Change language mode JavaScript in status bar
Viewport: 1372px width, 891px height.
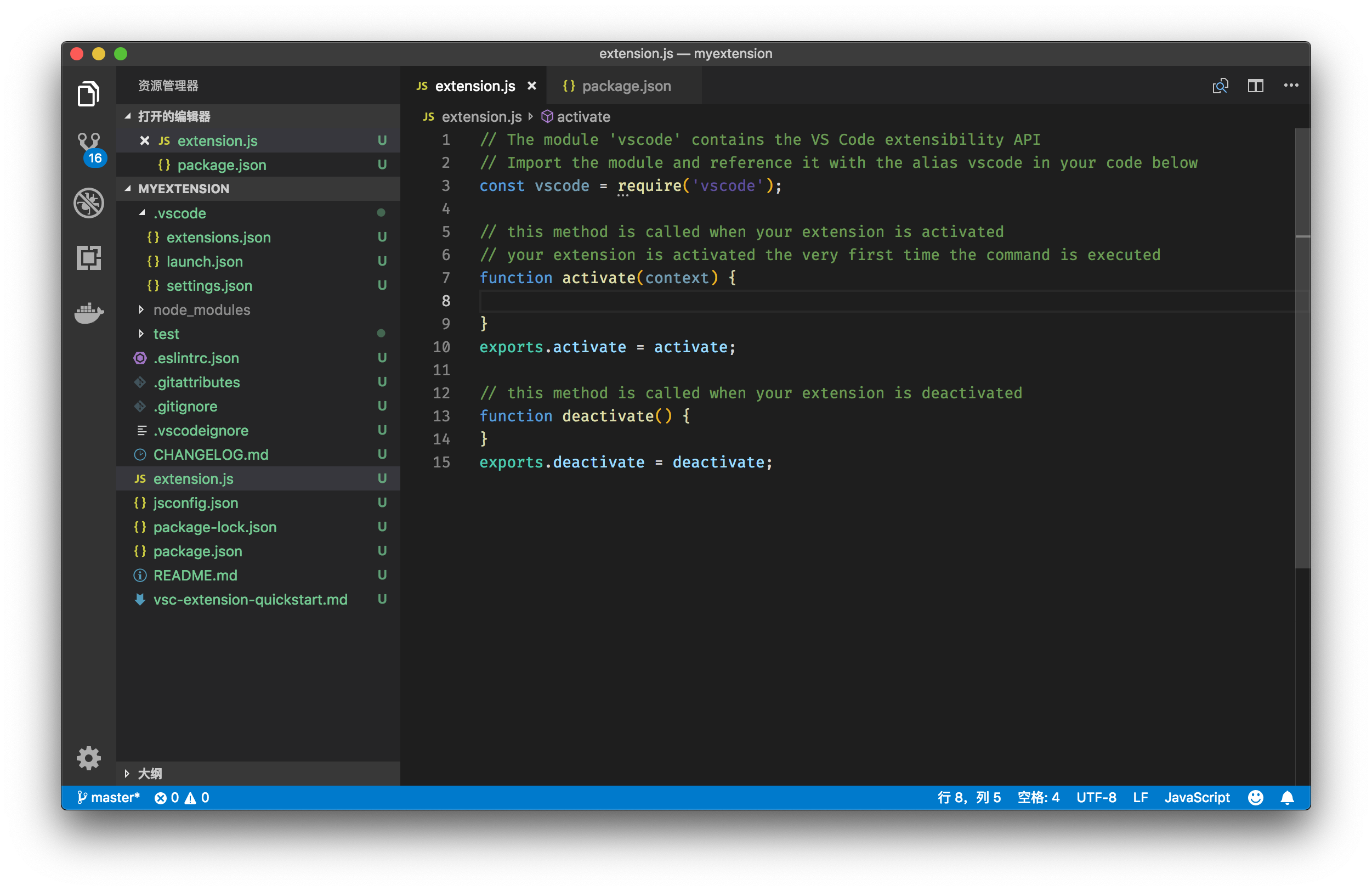(1197, 798)
